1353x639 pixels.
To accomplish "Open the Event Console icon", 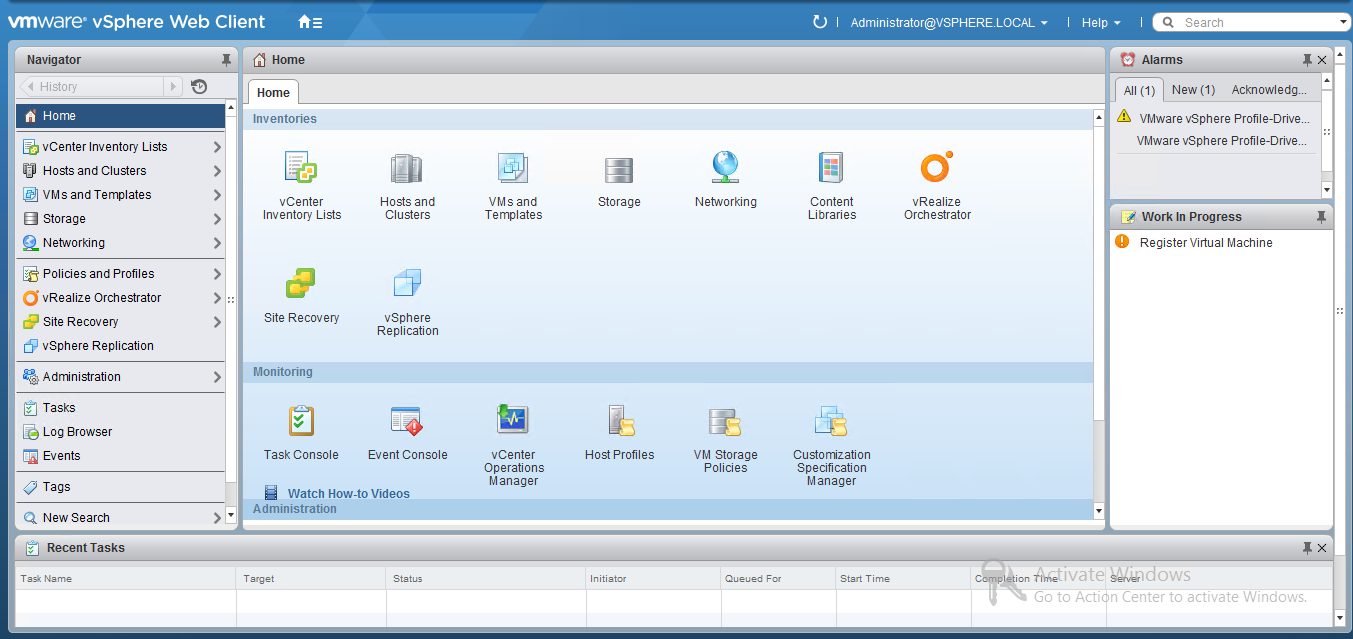I will click(x=407, y=421).
